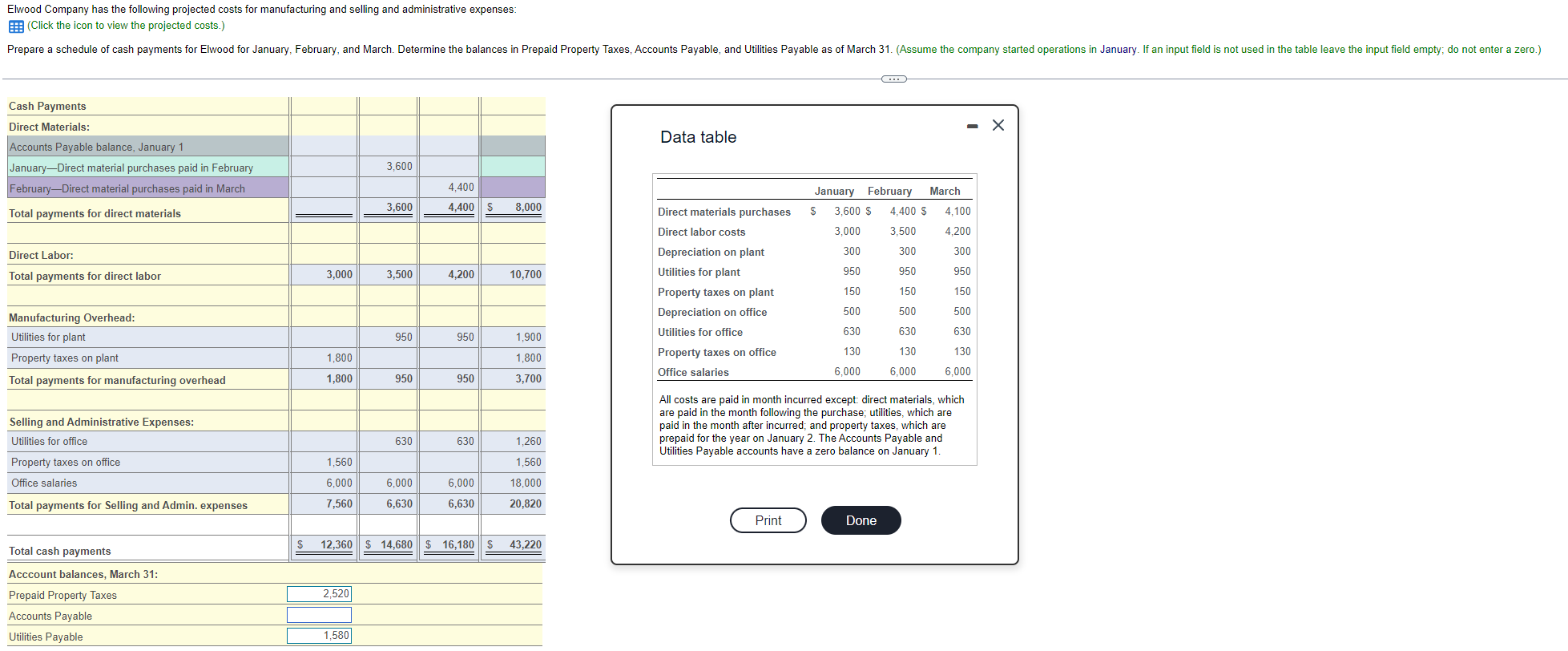The height and width of the screenshot is (651, 1568).
Task: Expand the ellipsis divider handle
Action: 893,79
